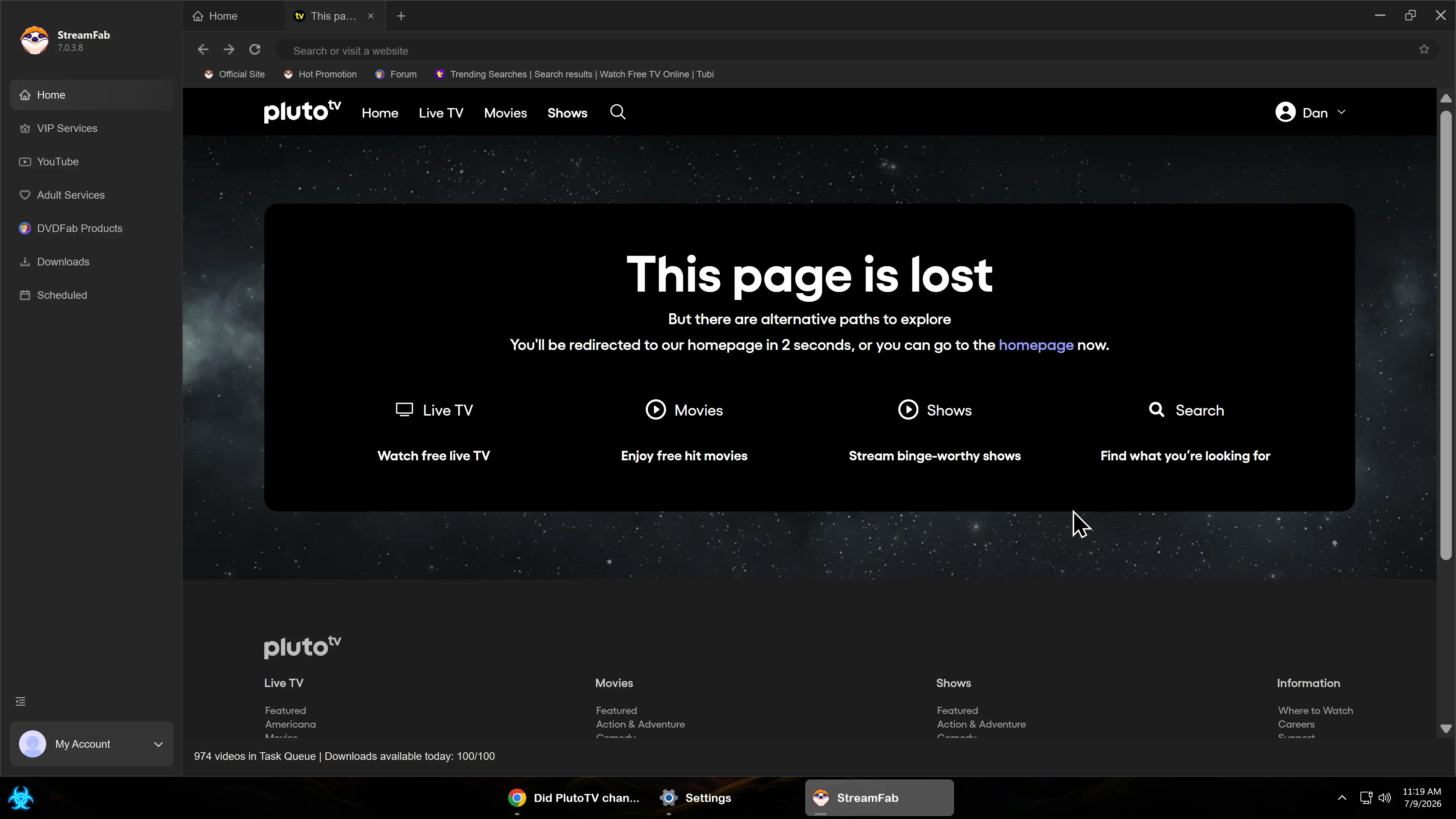The height and width of the screenshot is (819, 1456).
Task: Open Downloads in the sidebar
Action: tap(91, 262)
